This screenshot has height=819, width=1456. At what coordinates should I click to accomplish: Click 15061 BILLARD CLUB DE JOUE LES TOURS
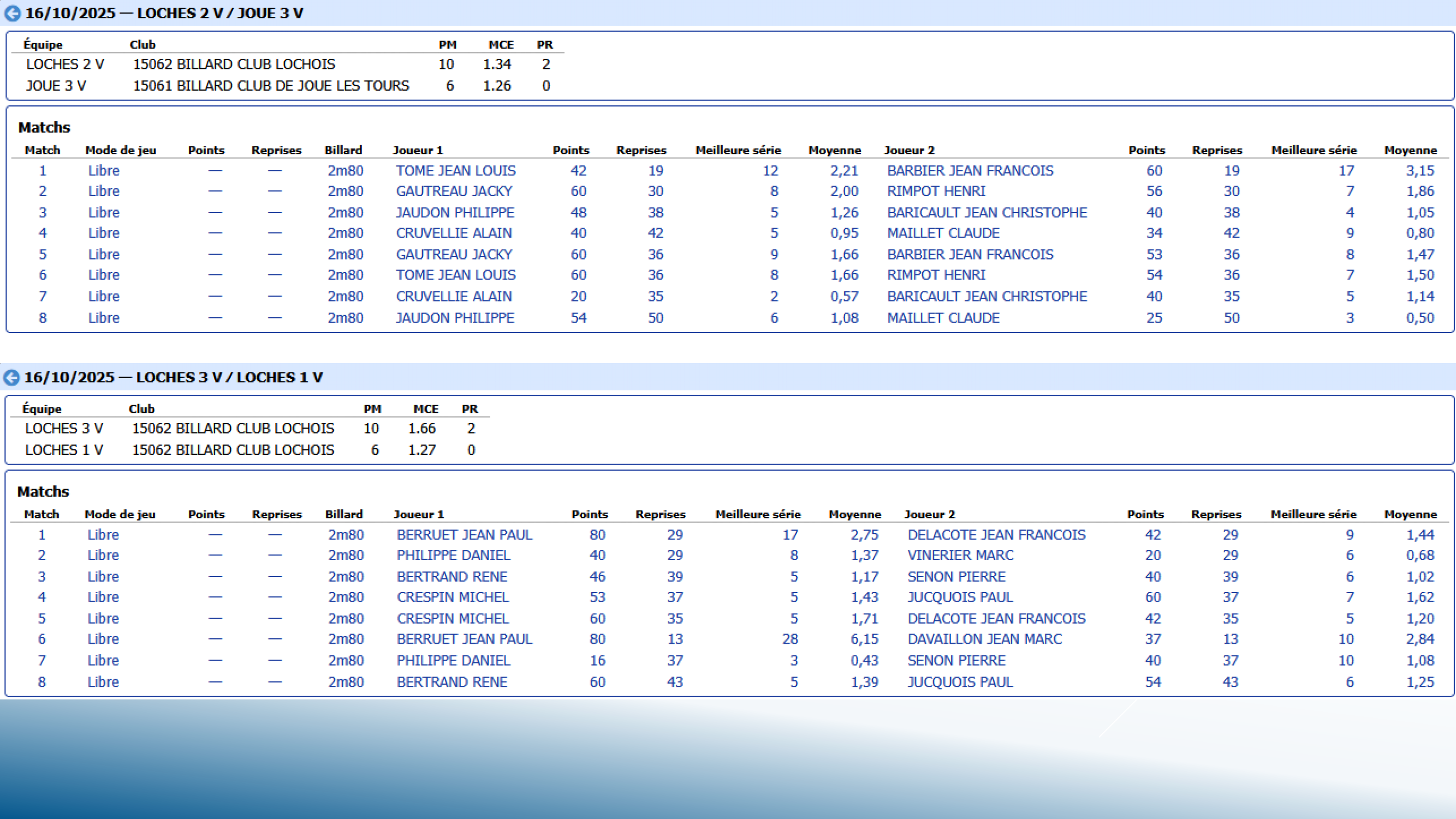tap(271, 86)
